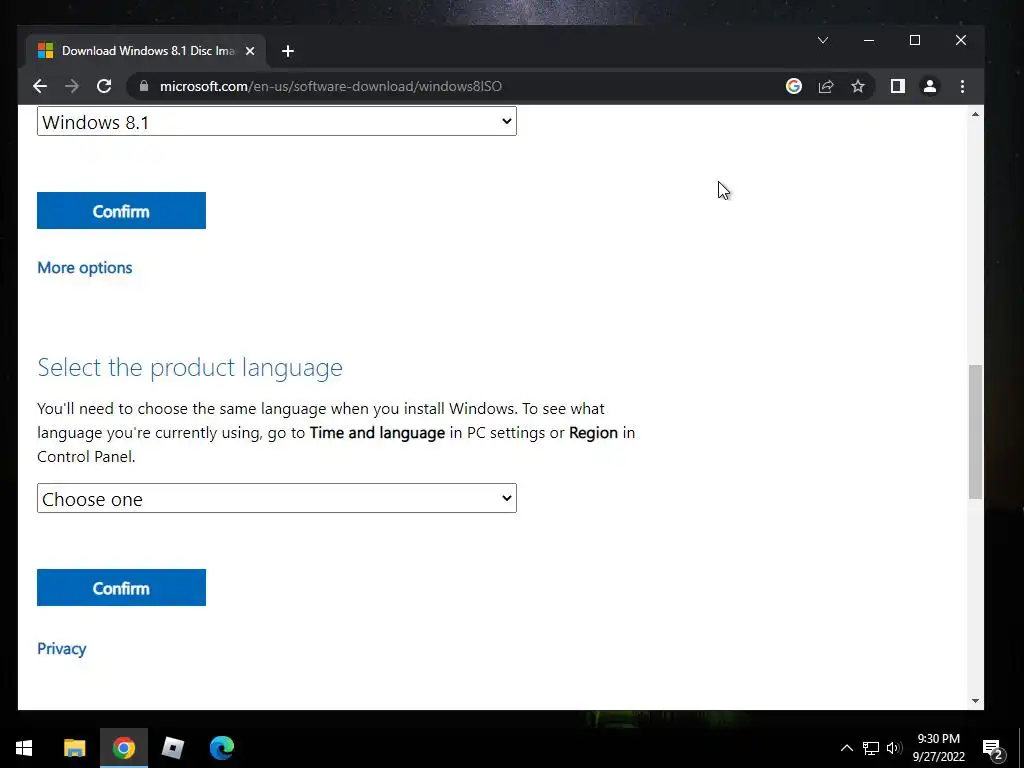Image resolution: width=1024 pixels, height=768 pixels.
Task: Click the Chrome taskbar icon
Action: click(123, 748)
